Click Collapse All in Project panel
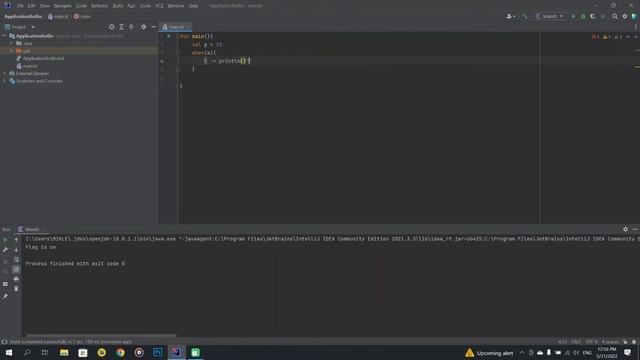The width and height of the screenshot is (640, 360). (131, 27)
